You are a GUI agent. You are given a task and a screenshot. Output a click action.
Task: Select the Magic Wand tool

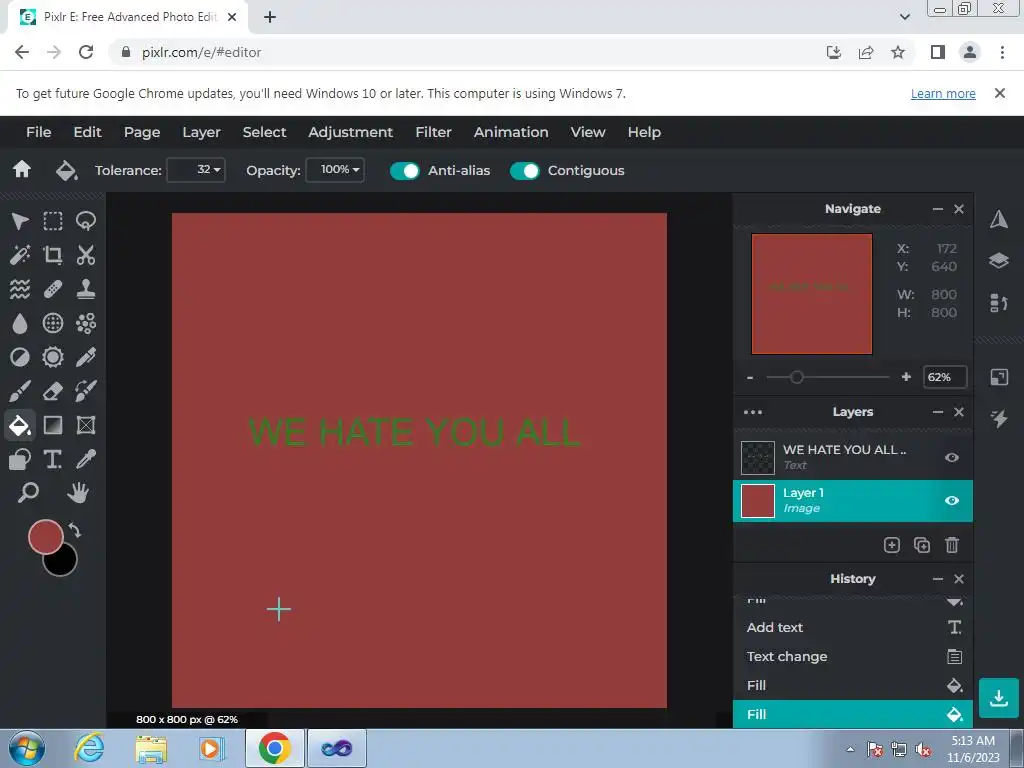(20, 255)
